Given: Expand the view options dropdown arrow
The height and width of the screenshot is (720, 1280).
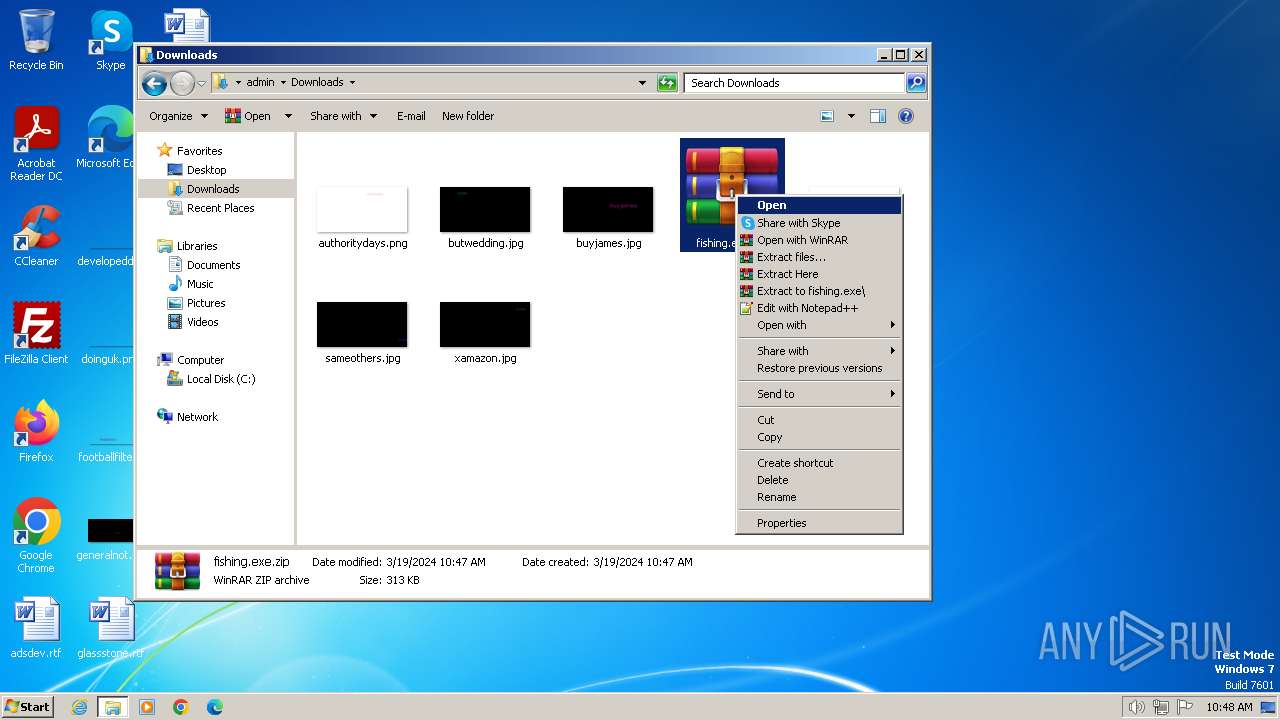Looking at the screenshot, I should [x=851, y=116].
